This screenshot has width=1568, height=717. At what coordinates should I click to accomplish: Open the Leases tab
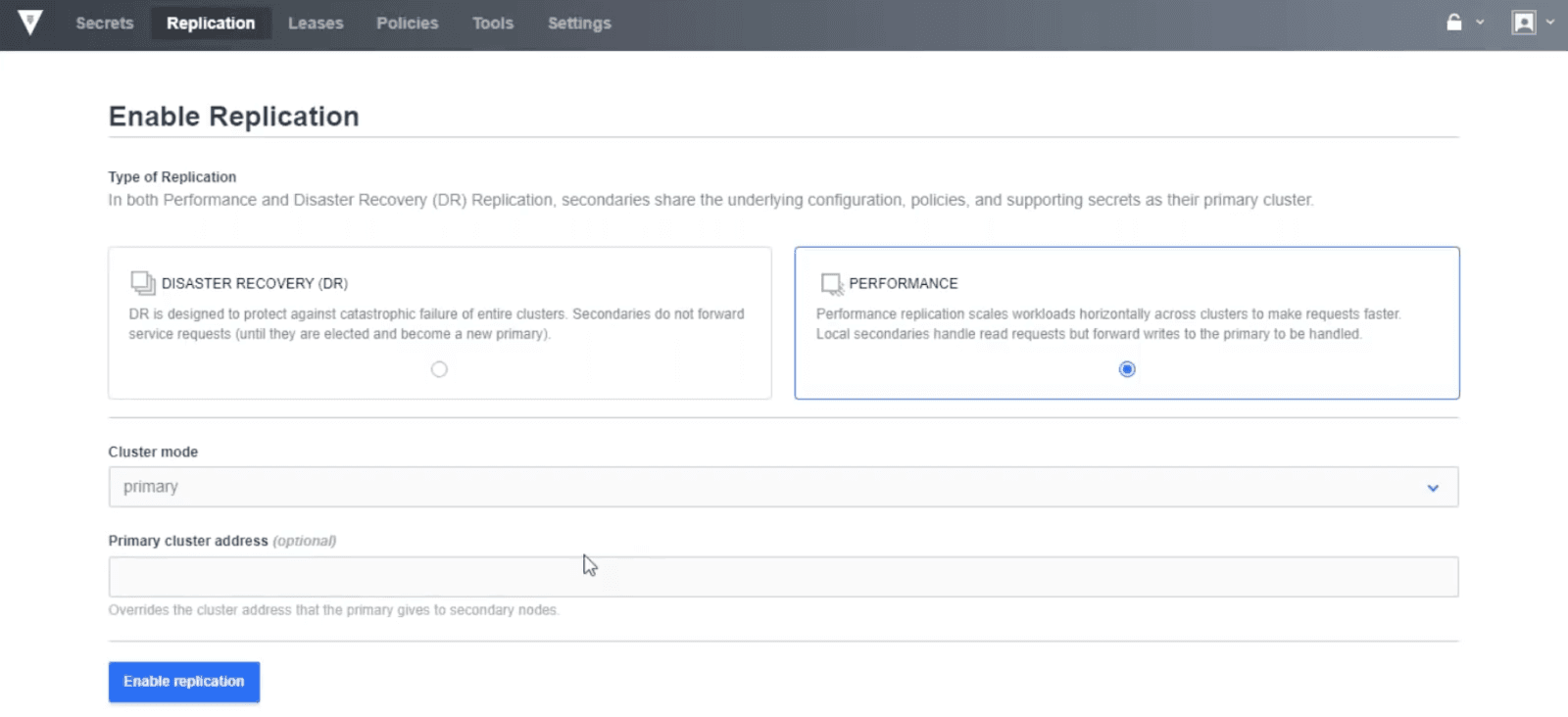[x=316, y=24]
